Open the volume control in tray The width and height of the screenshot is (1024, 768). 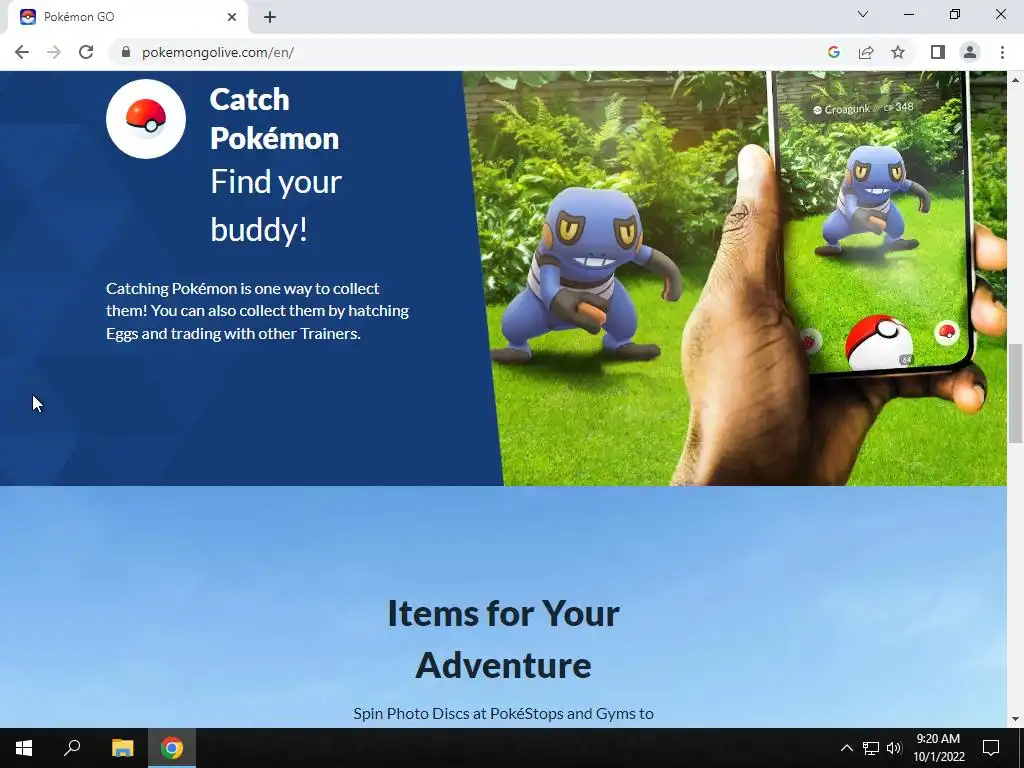point(894,748)
